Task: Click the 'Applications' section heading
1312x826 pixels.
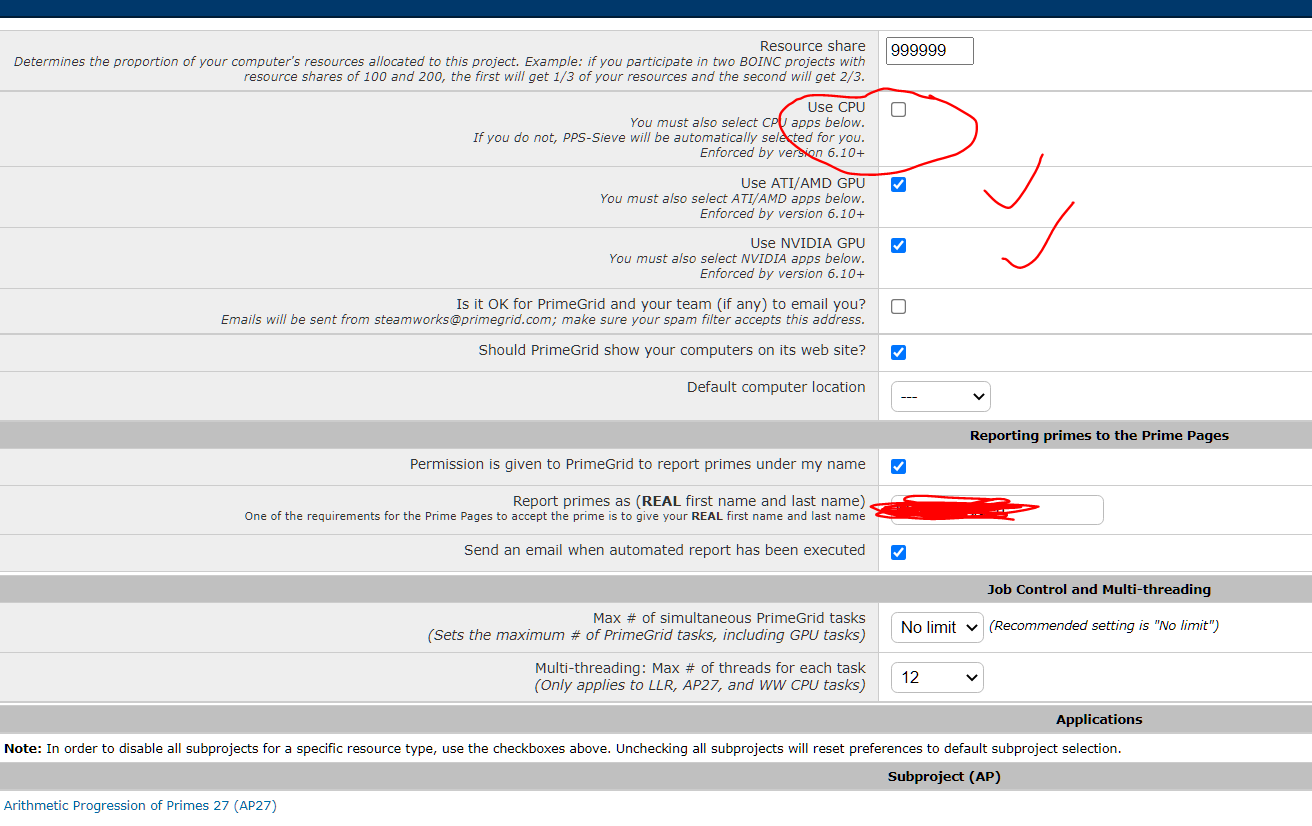Action: pos(1099,719)
